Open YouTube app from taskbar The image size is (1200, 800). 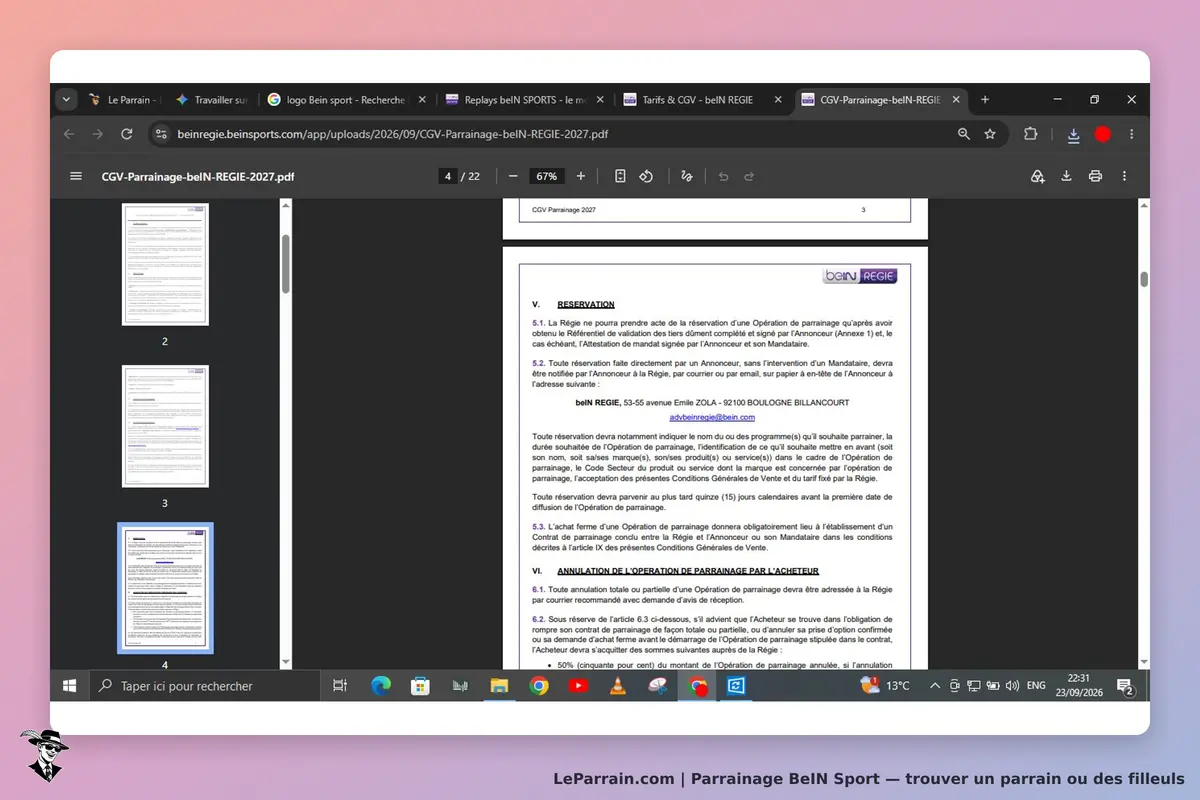pyautogui.click(x=578, y=686)
